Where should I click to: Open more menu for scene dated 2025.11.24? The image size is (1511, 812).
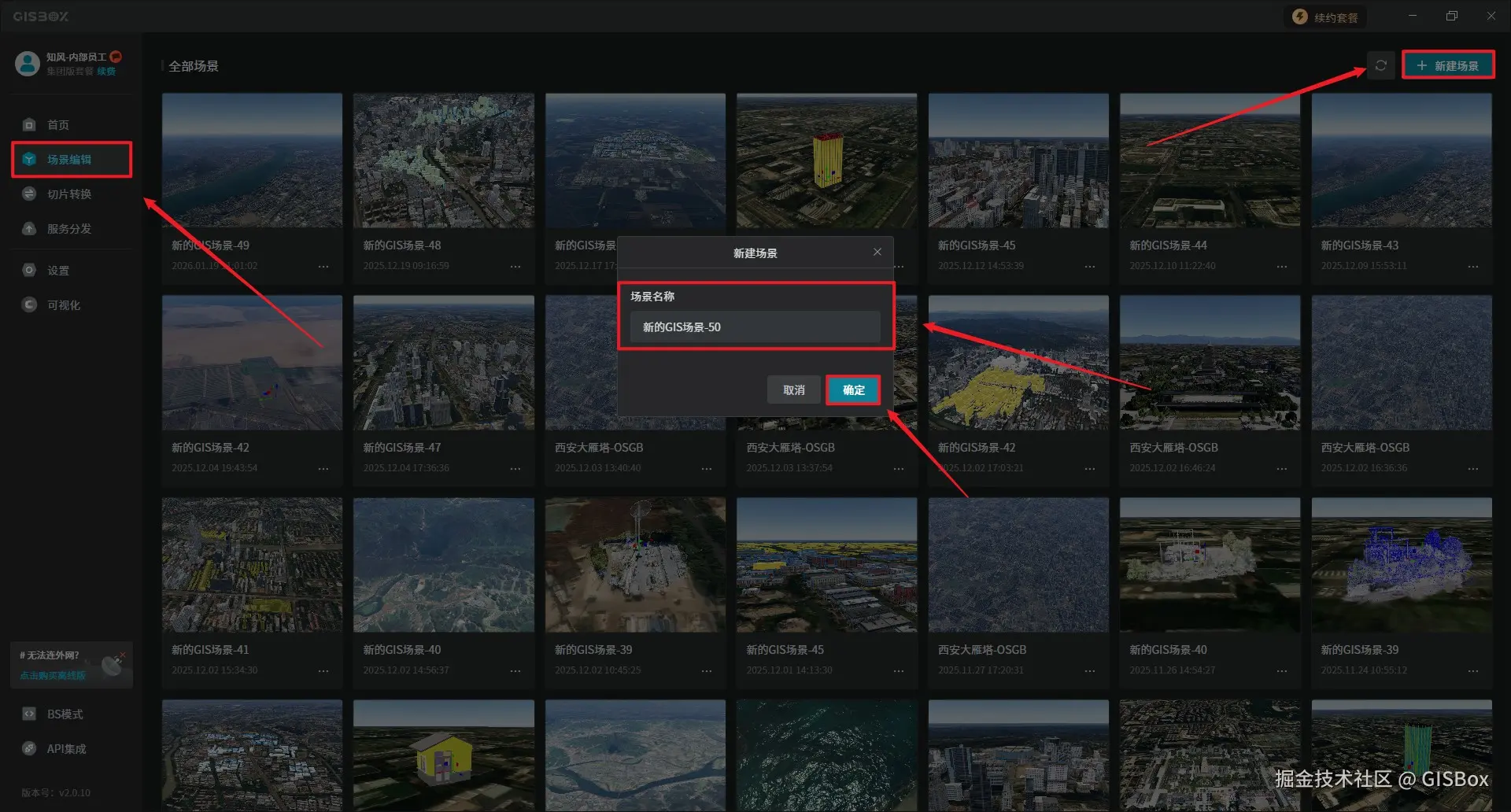tap(1473, 671)
